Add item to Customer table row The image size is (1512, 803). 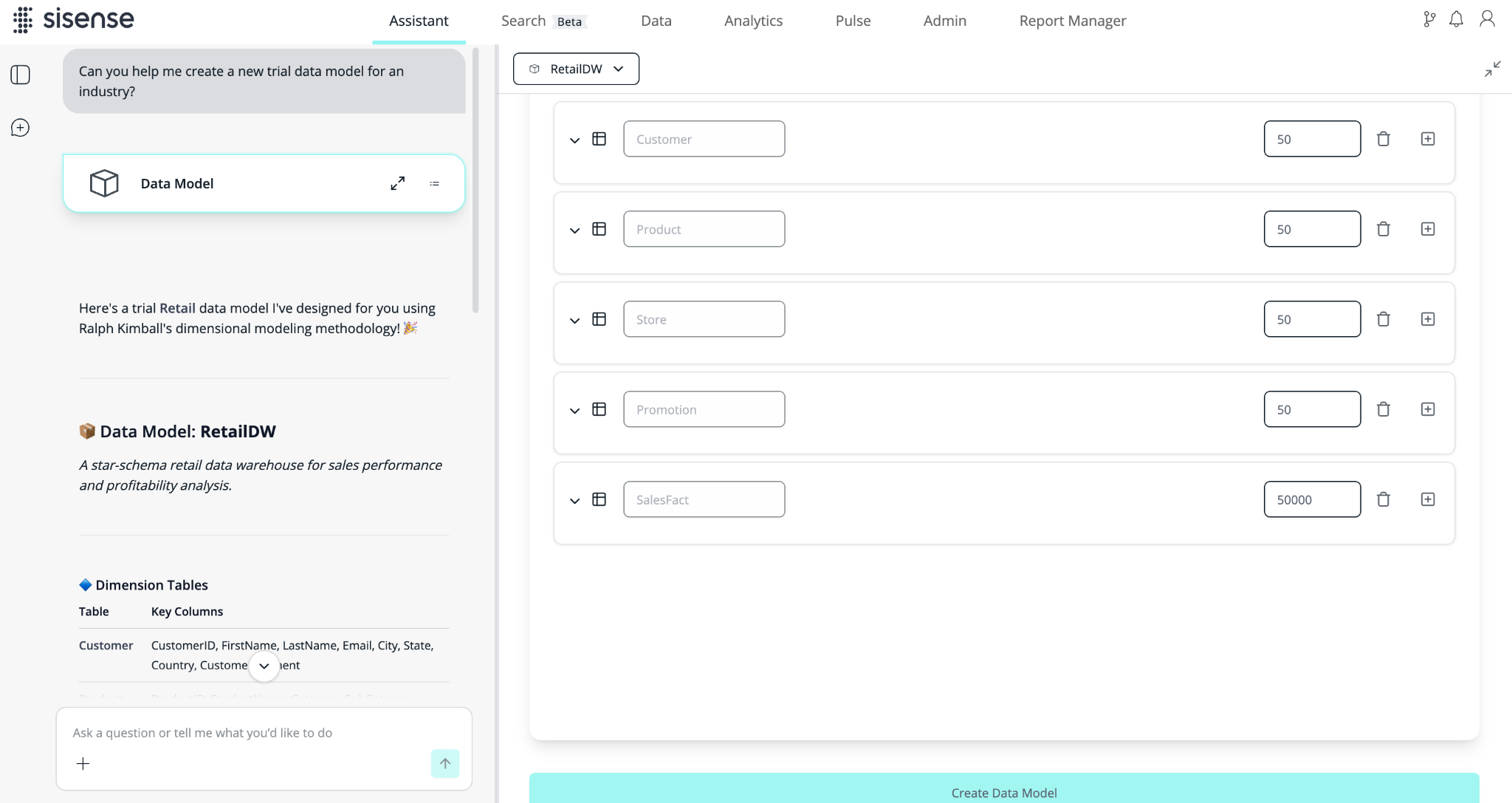tap(1428, 139)
